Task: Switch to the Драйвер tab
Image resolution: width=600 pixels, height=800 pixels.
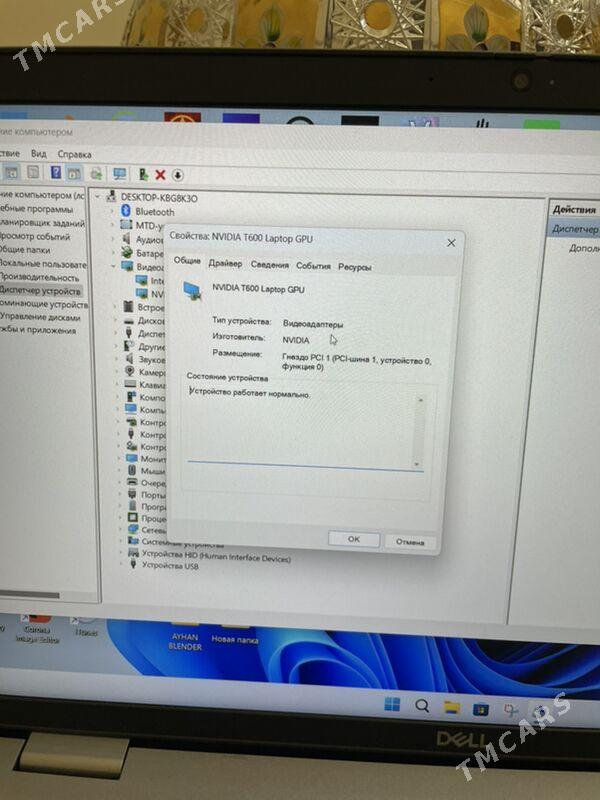Action: pos(225,265)
